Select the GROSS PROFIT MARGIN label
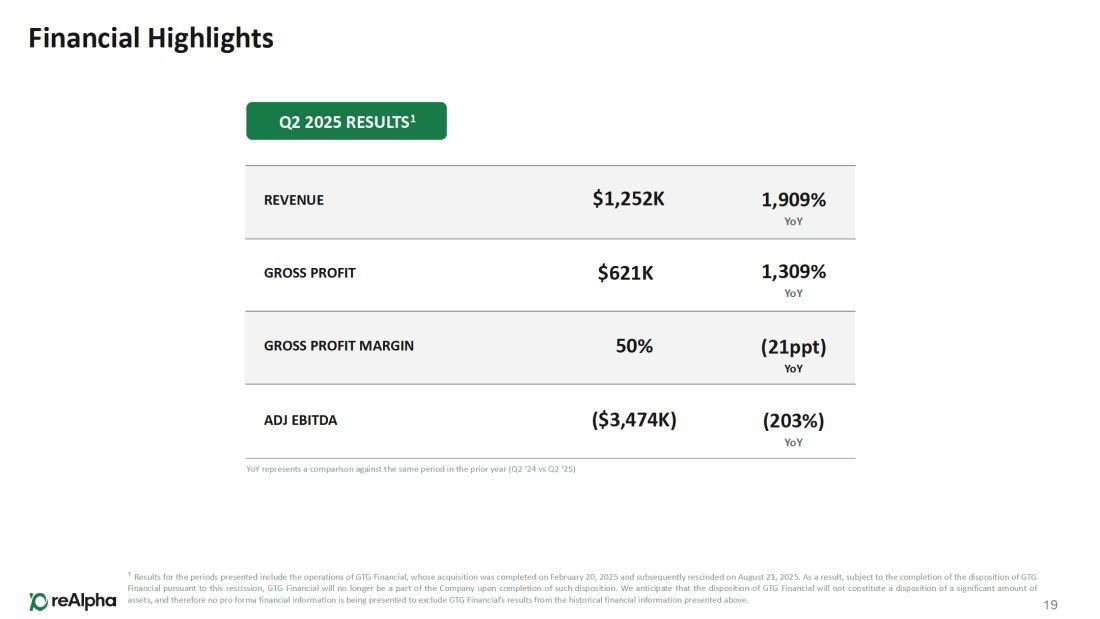Viewport: 1100px width, 619px height. click(x=338, y=346)
